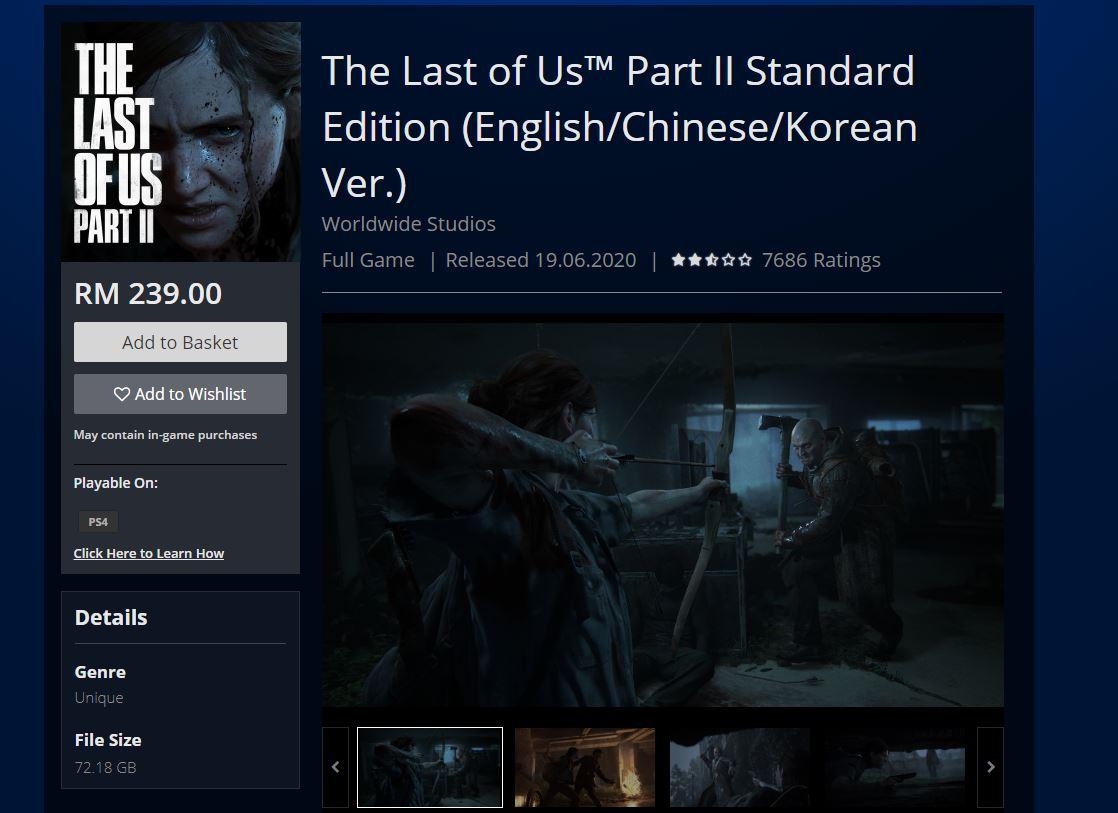Select the fourth thumbnail with prone character
The height and width of the screenshot is (813, 1118).
[894, 767]
